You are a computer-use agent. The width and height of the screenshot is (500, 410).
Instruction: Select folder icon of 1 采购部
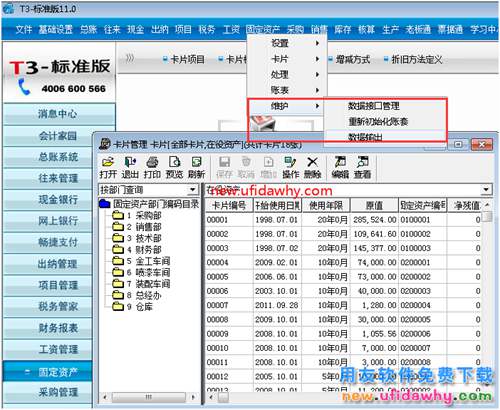[x=118, y=215]
